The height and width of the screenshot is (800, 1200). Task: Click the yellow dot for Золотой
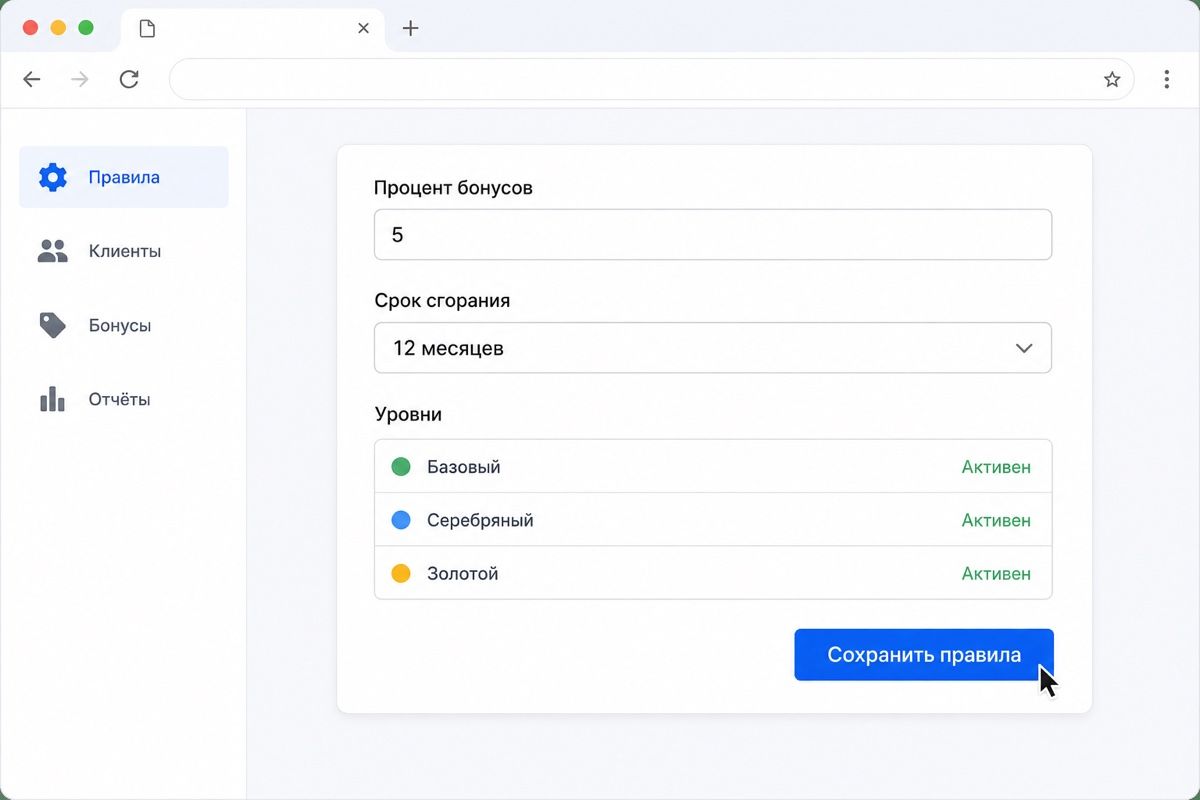click(401, 574)
